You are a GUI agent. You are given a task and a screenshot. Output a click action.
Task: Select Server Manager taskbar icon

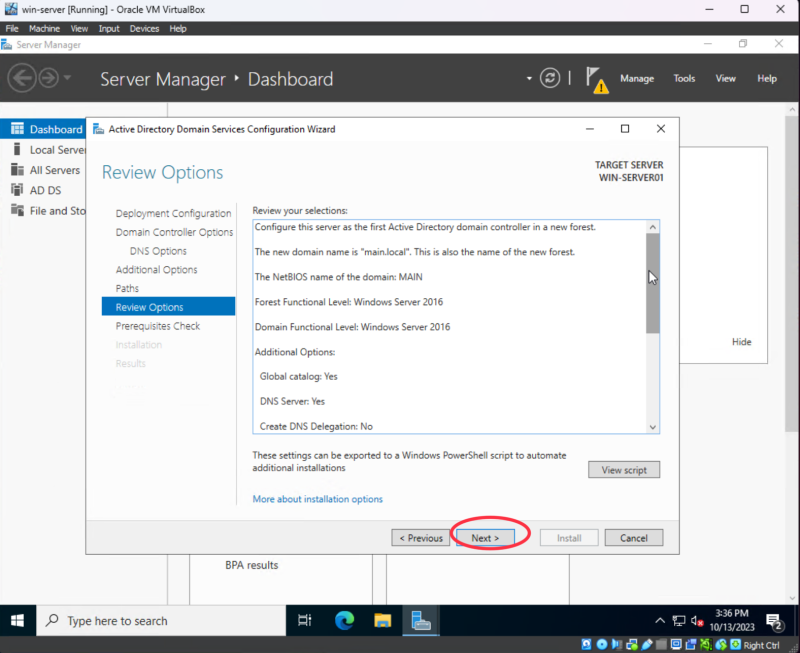click(421, 621)
